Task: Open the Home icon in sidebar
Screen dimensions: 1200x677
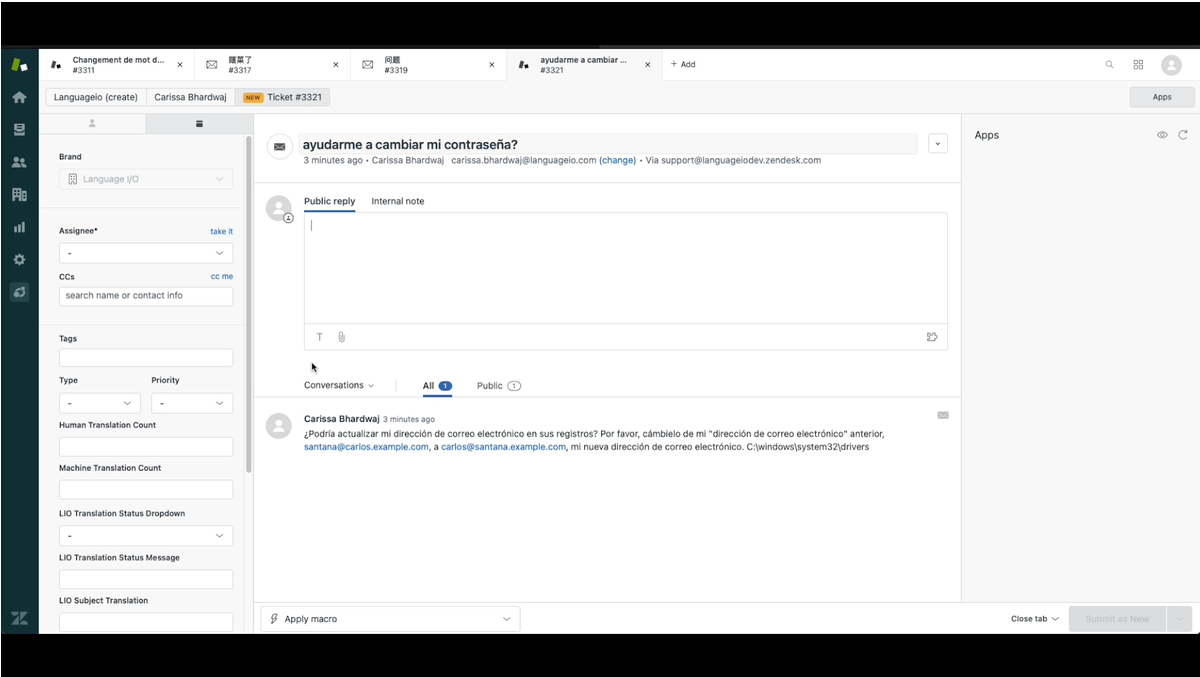Action: [19, 97]
